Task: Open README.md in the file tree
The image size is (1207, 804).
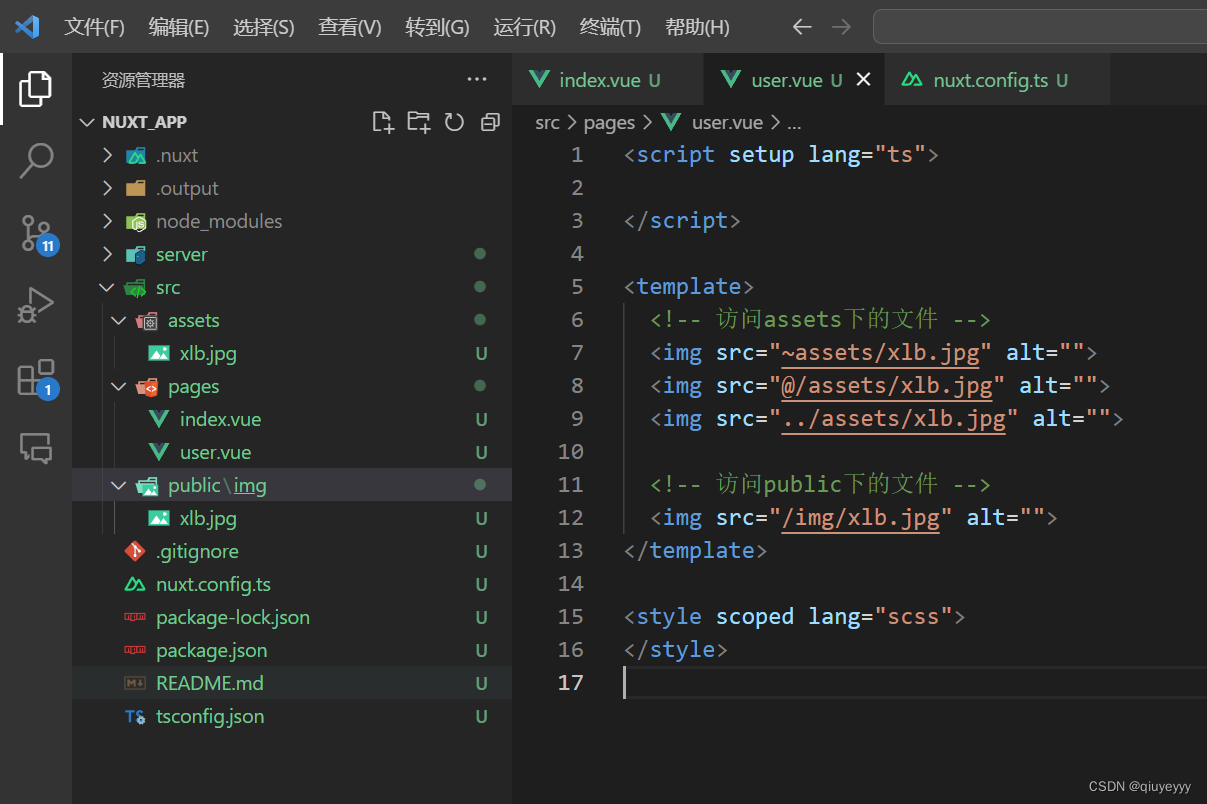Action: [x=210, y=683]
